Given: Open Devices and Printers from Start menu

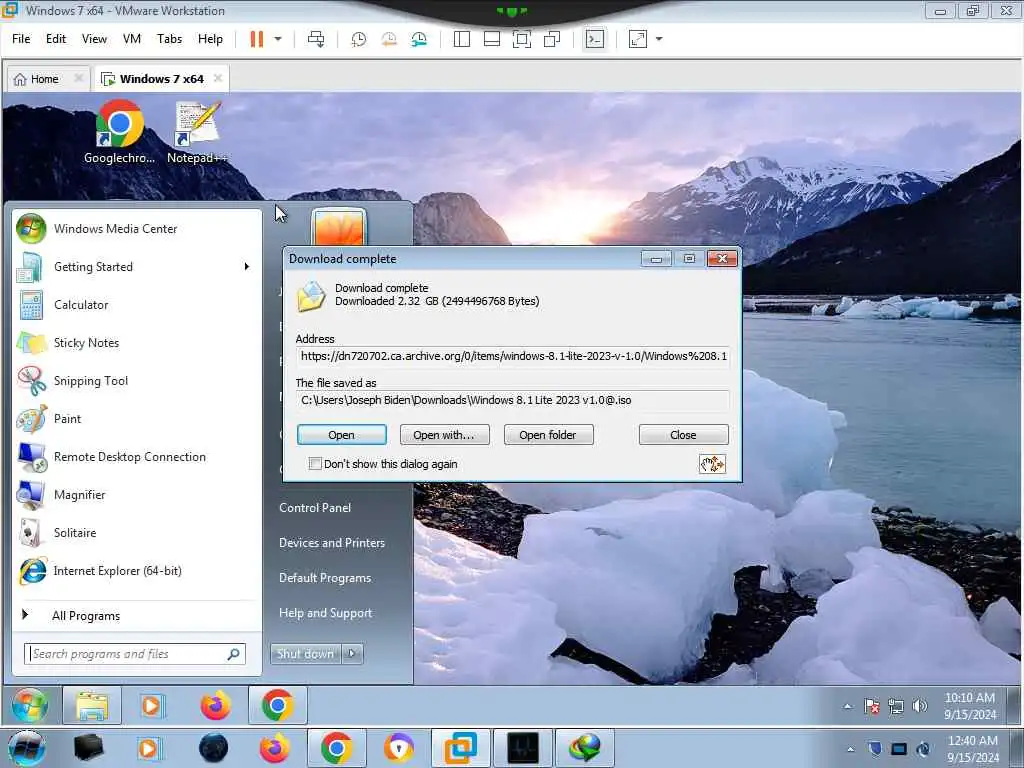Looking at the screenshot, I should [x=332, y=543].
